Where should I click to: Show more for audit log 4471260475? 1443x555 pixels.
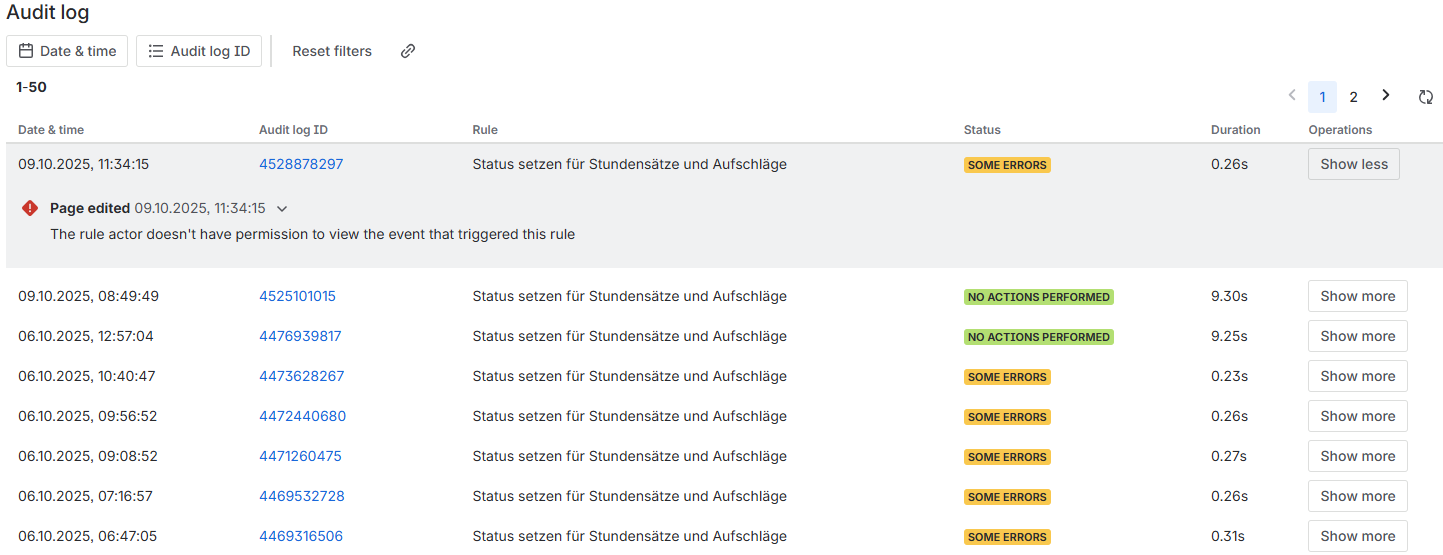click(x=1358, y=456)
